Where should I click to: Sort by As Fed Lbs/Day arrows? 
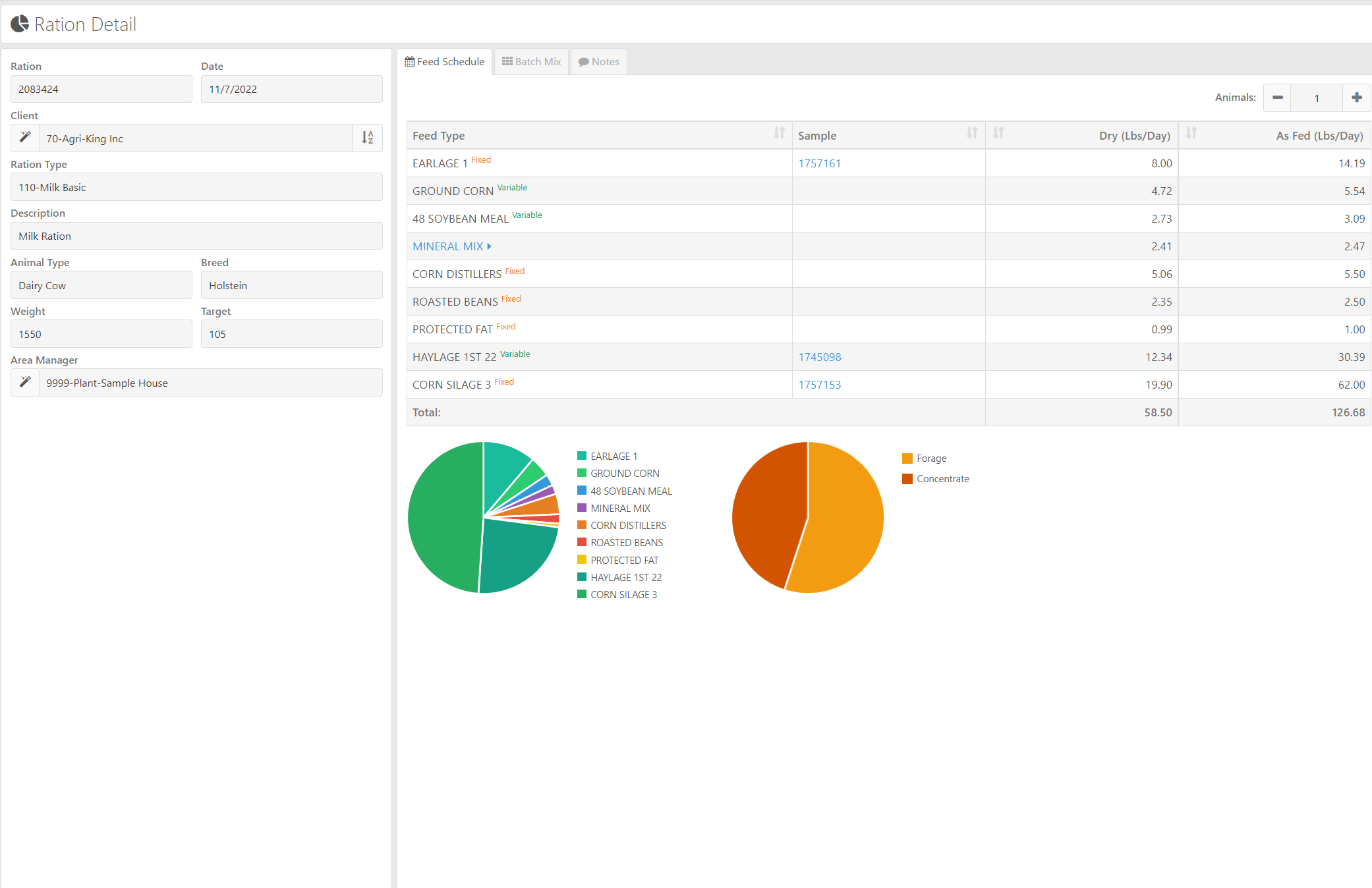coord(1191,134)
